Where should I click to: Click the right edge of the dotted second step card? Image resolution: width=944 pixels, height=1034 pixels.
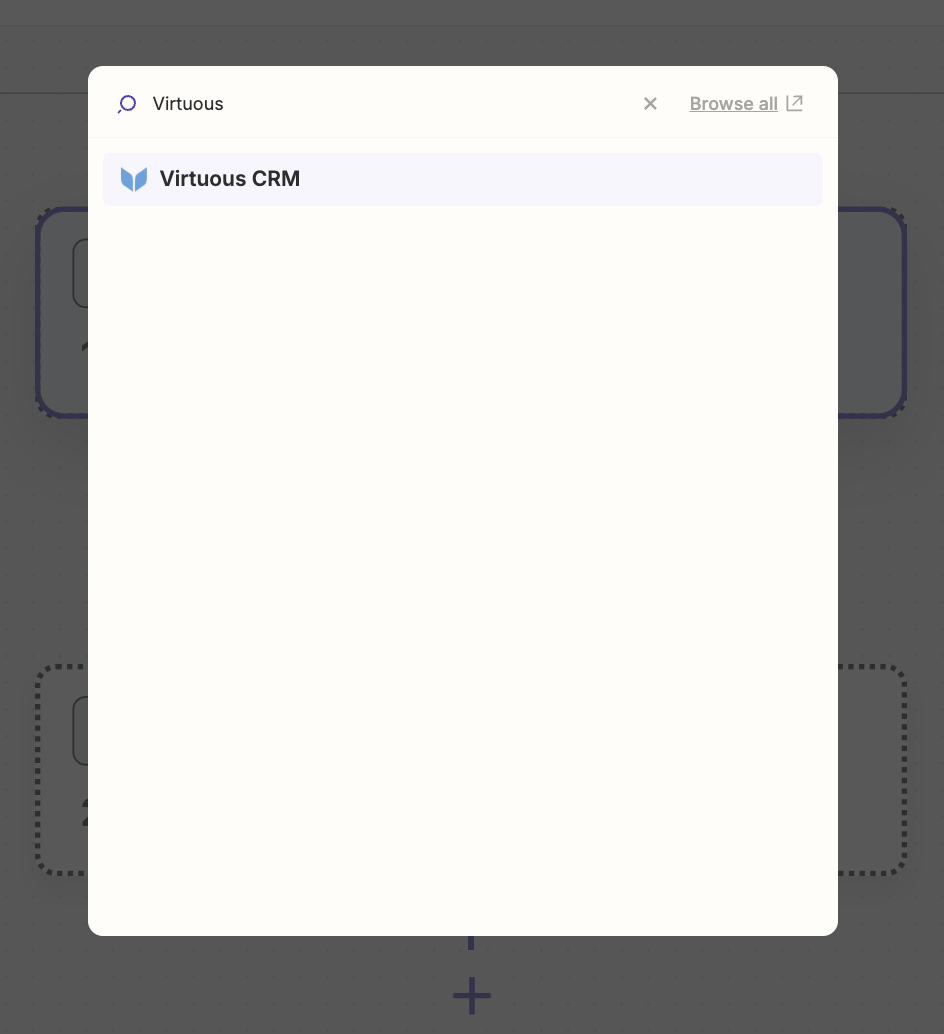(x=872, y=770)
